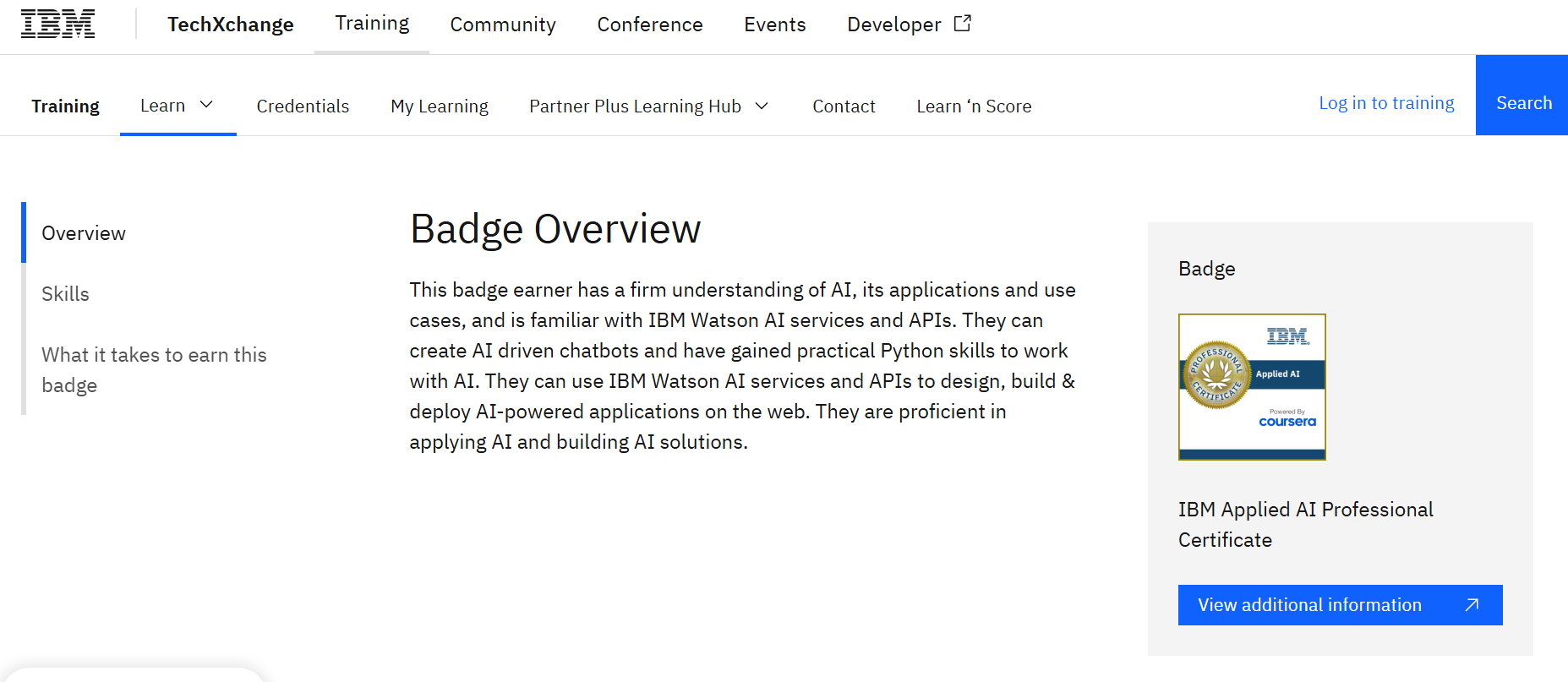Viewport: 1568px width, 682px height.
Task: Open My Learning
Action: pyautogui.click(x=440, y=106)
